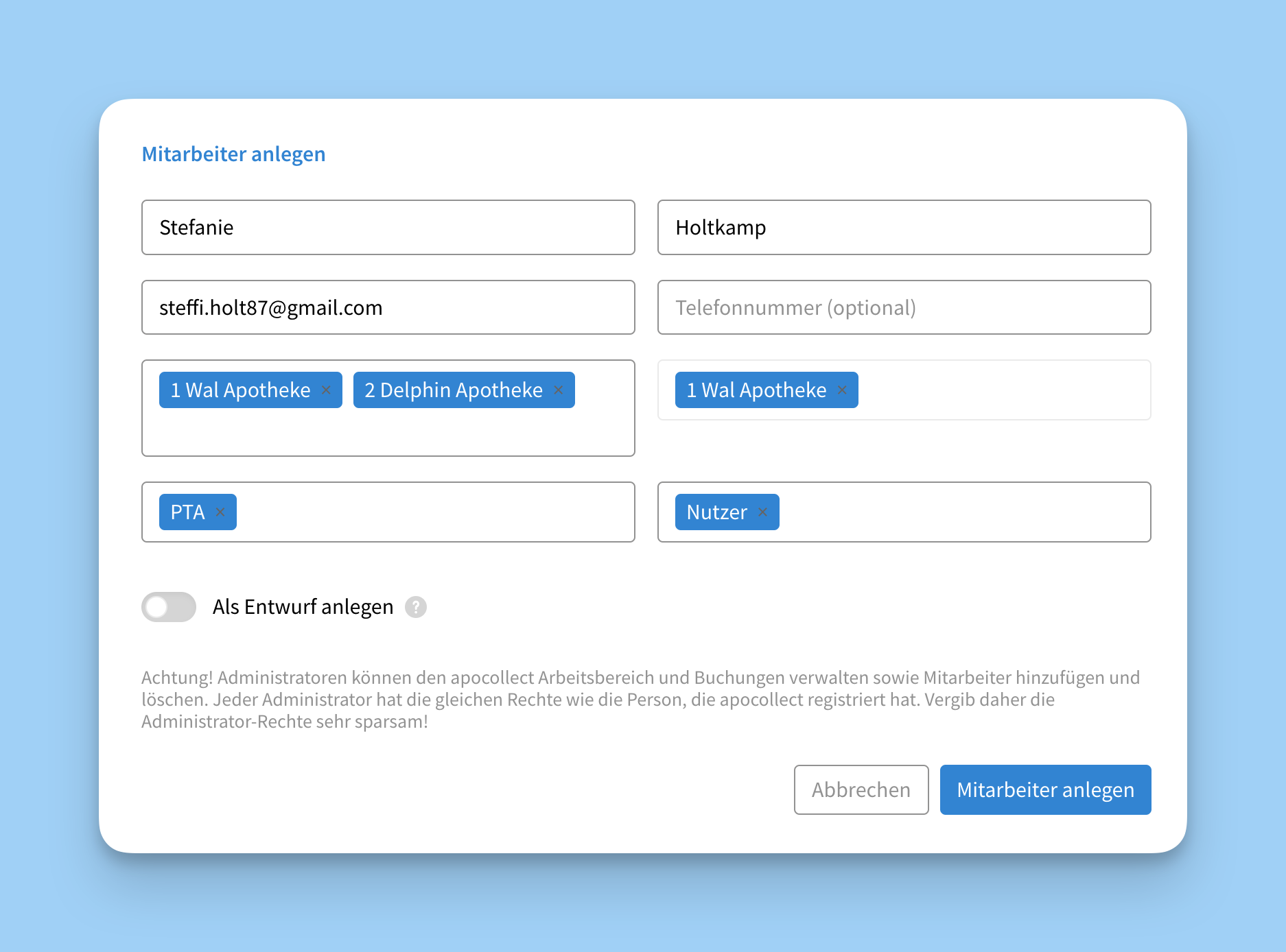1286x952 pixels.
Task: Click the last name field with Holtkamp
Action: point(904,227)
